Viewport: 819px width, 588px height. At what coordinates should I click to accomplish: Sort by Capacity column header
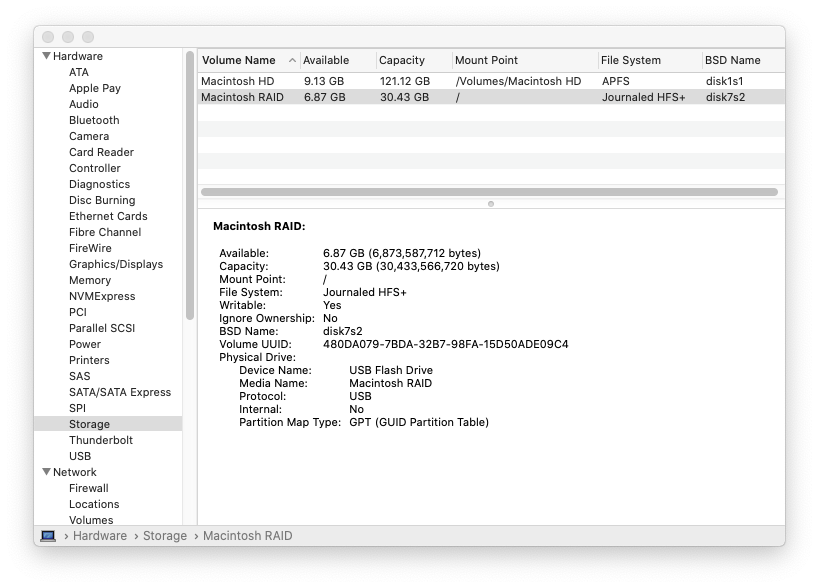click(402, 60)
